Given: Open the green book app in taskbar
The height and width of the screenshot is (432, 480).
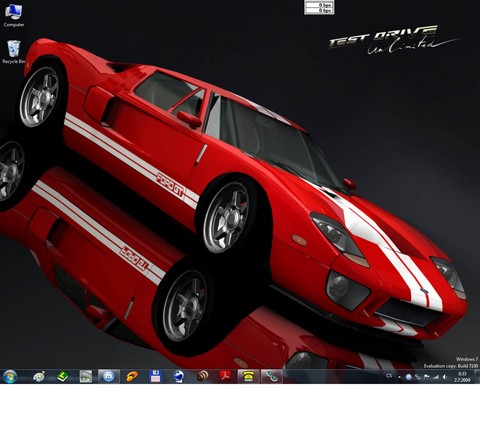Looking at the screenshot, I should tap(62, 377).
